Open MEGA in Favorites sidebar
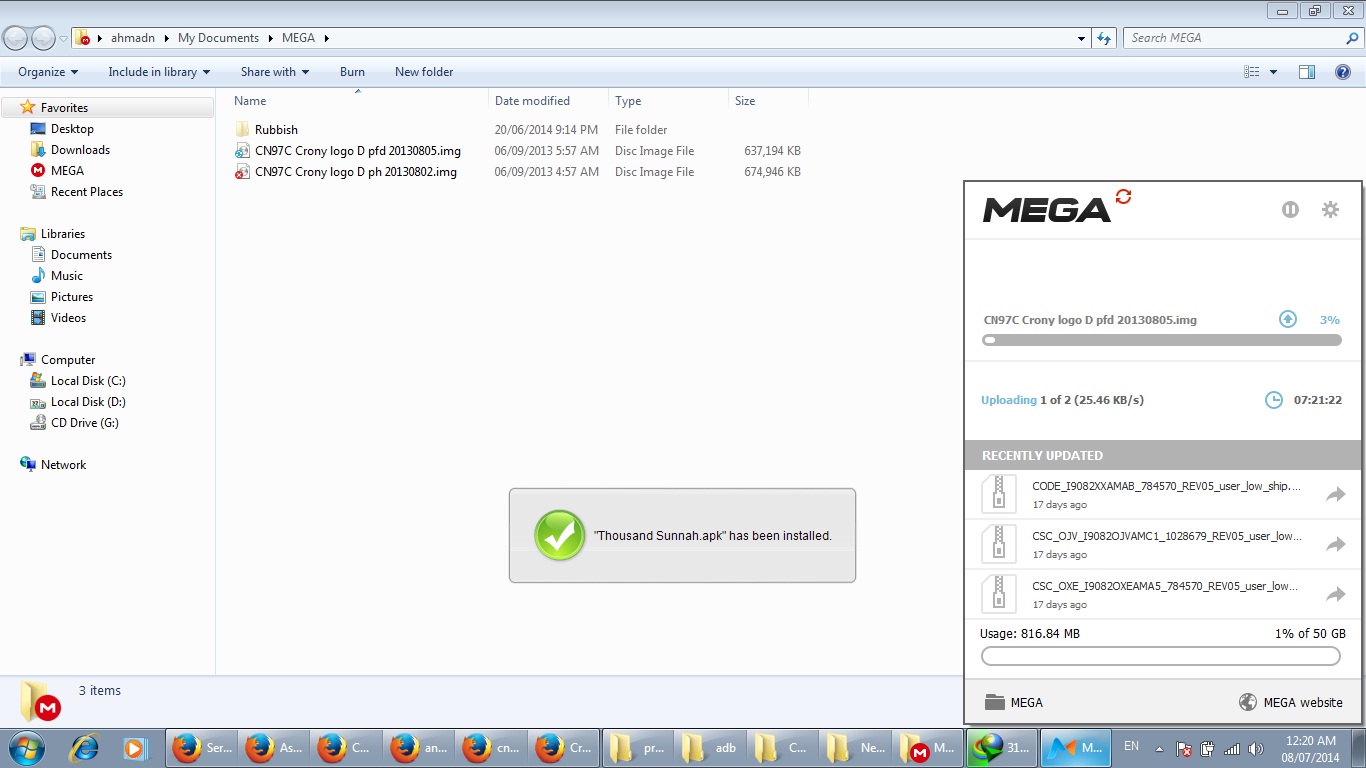 [x=67, y=171]
